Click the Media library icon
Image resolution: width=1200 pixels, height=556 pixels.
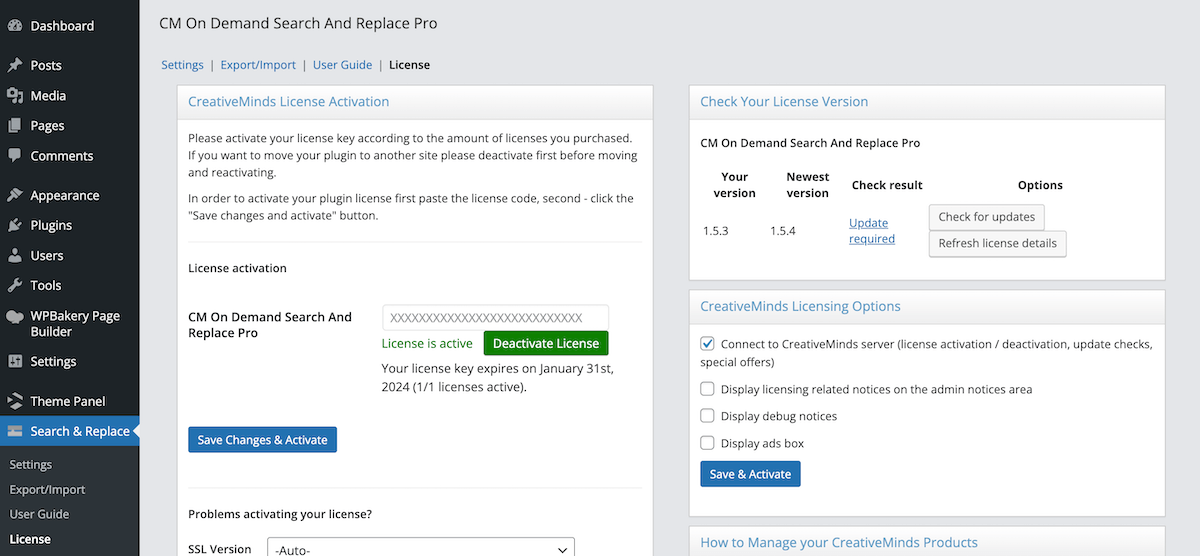(x=15, y=96)
